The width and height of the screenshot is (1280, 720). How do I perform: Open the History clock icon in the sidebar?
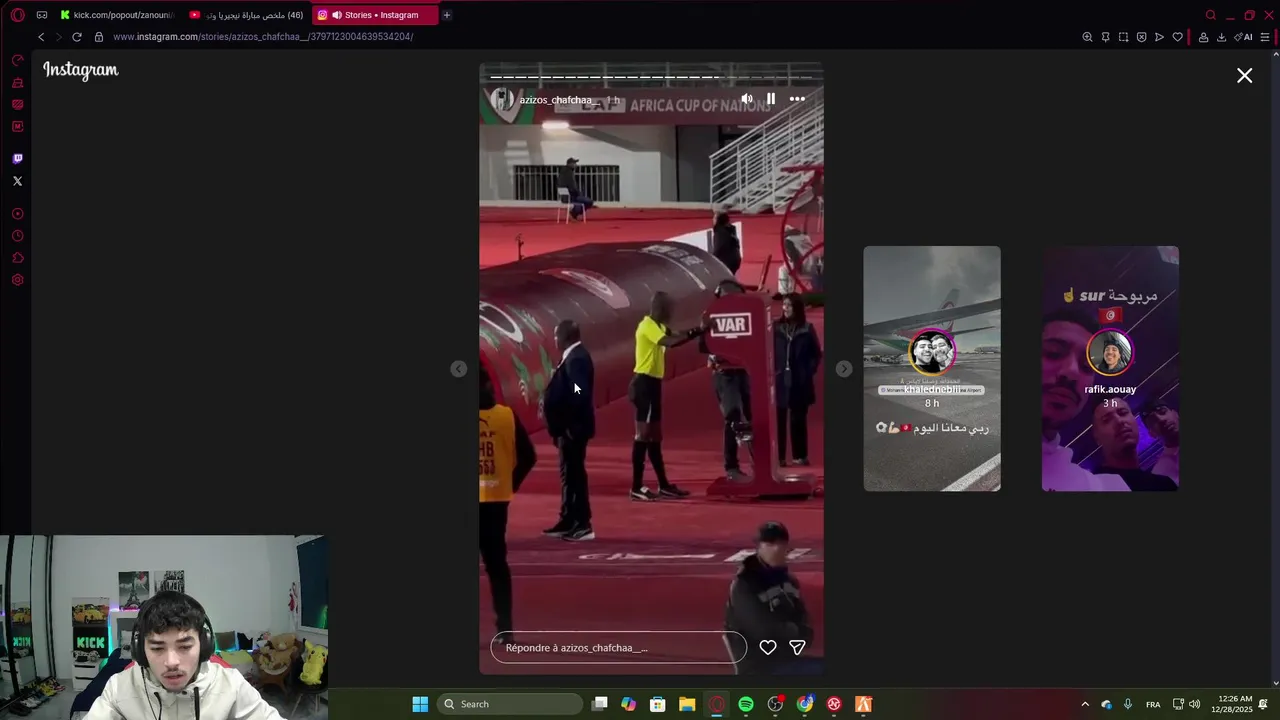[17, 236]
